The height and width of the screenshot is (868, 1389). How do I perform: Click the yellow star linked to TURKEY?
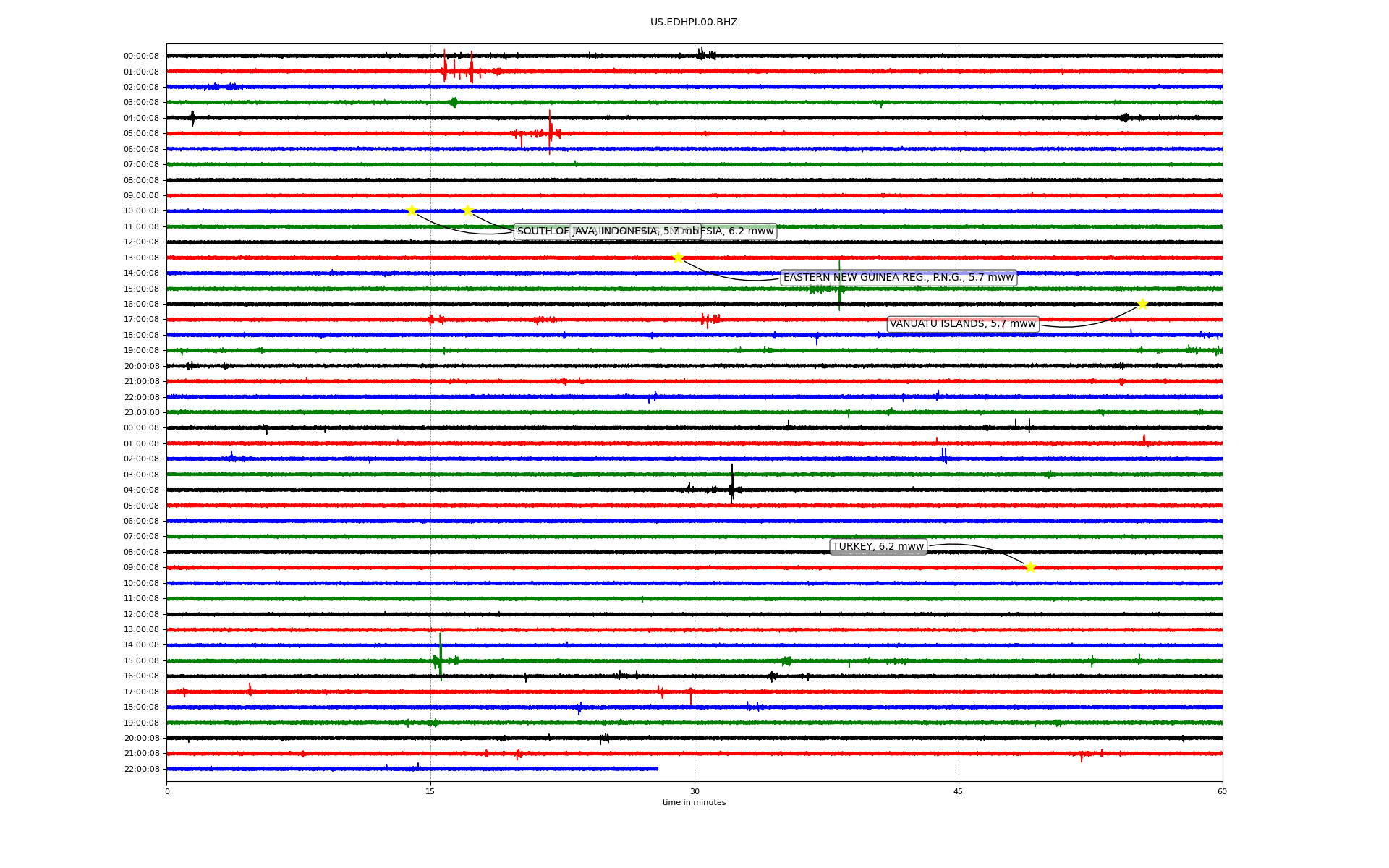tap(1030, 567)
